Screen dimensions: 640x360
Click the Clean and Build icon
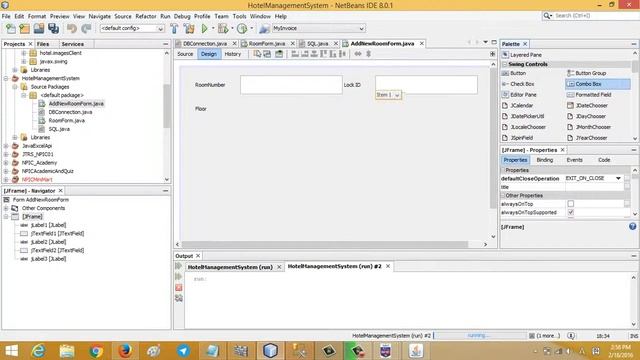[189, 28]
